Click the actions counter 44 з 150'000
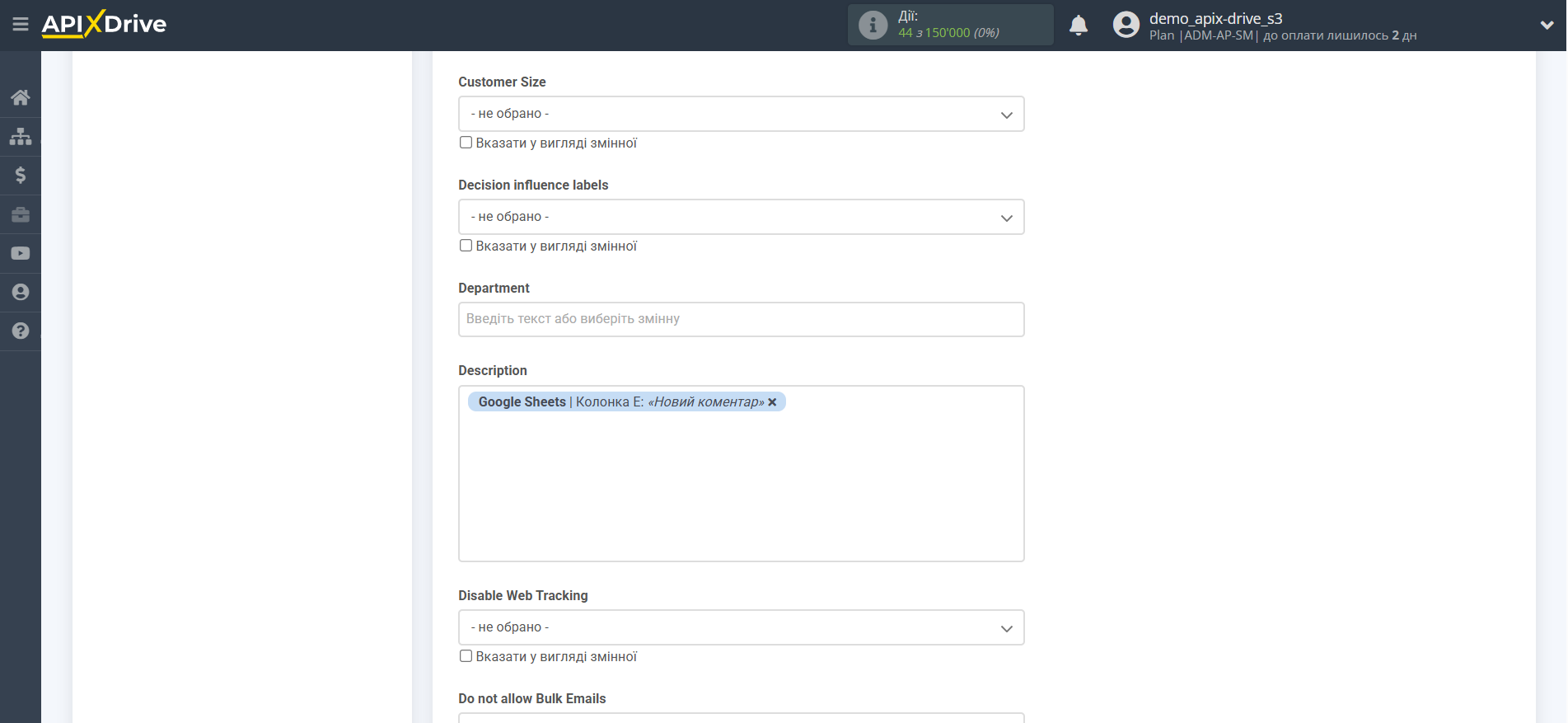Image resolution: width=1568 pixels, height=723 pixels. pyautogui.click(x=948, y=33)
